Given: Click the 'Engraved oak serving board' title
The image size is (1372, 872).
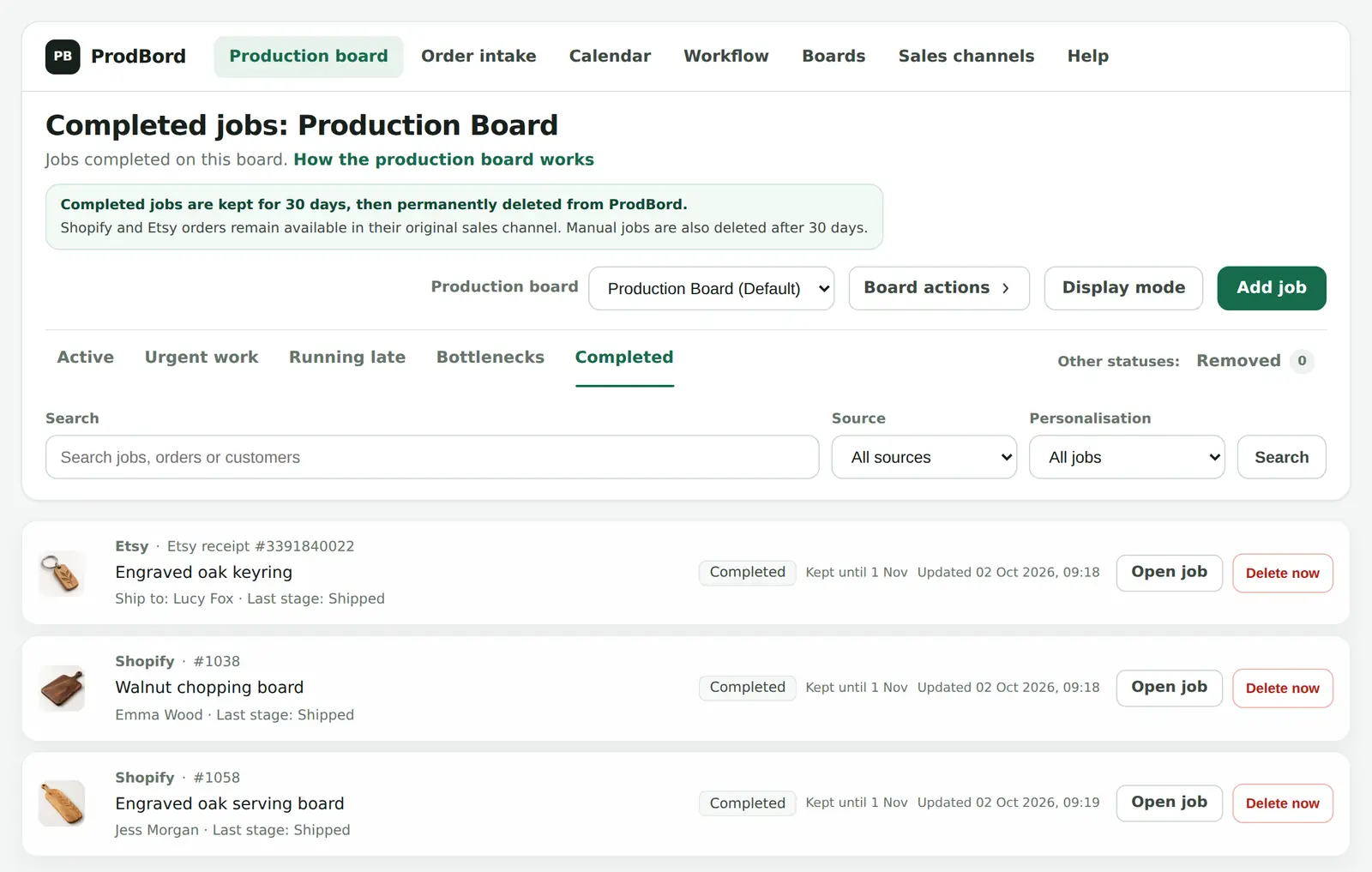Looking at the screenshot, I should coord(230,803).
